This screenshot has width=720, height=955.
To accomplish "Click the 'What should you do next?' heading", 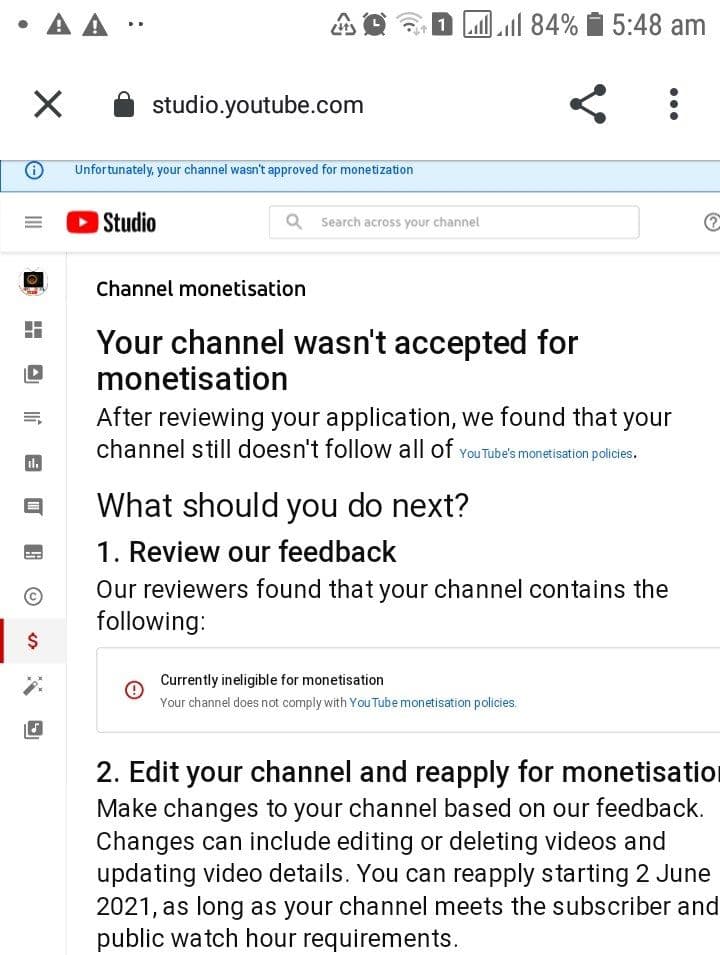I will [x=283, y=506].
